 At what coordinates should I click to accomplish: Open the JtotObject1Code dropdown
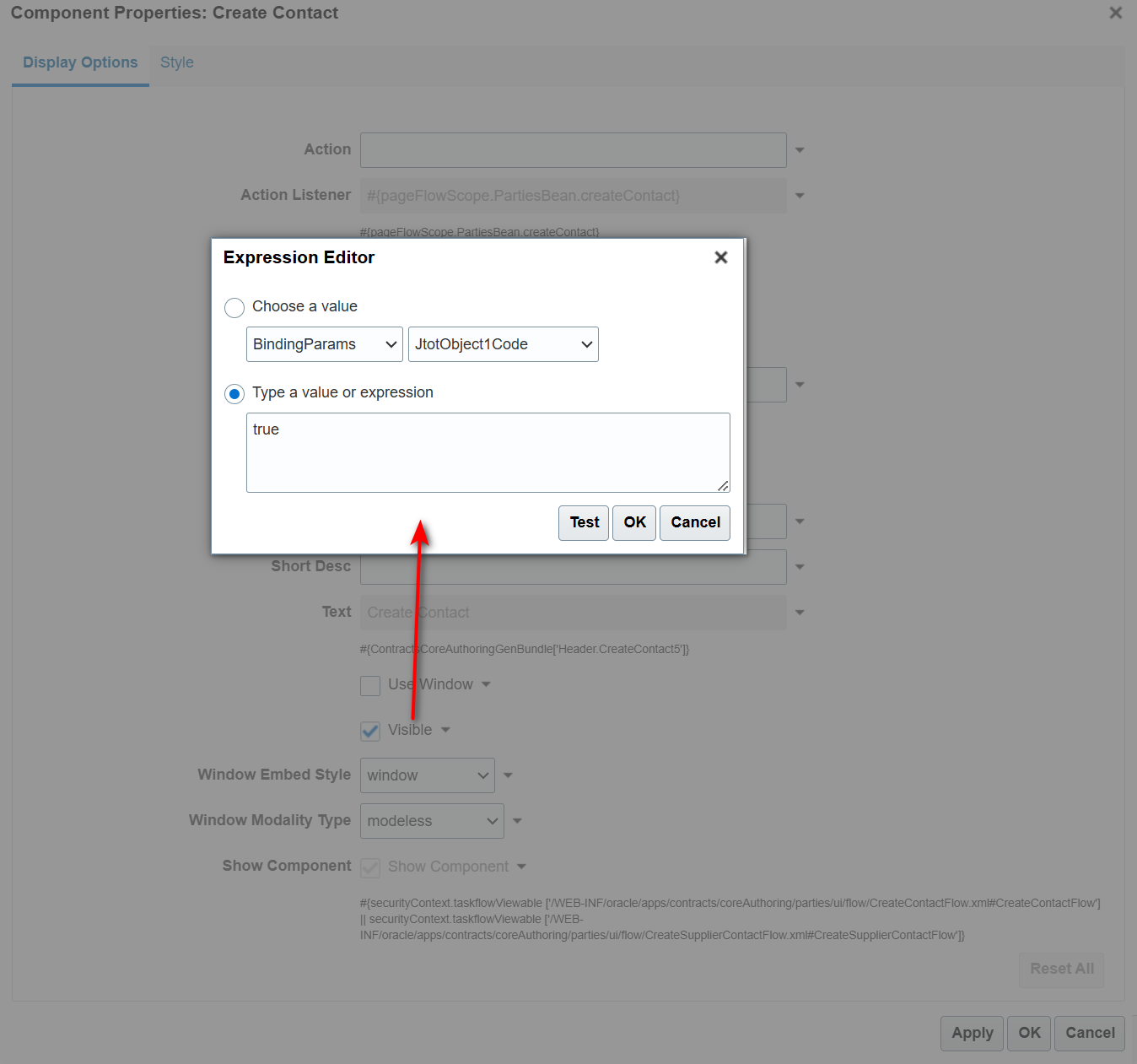click(504, 344)
